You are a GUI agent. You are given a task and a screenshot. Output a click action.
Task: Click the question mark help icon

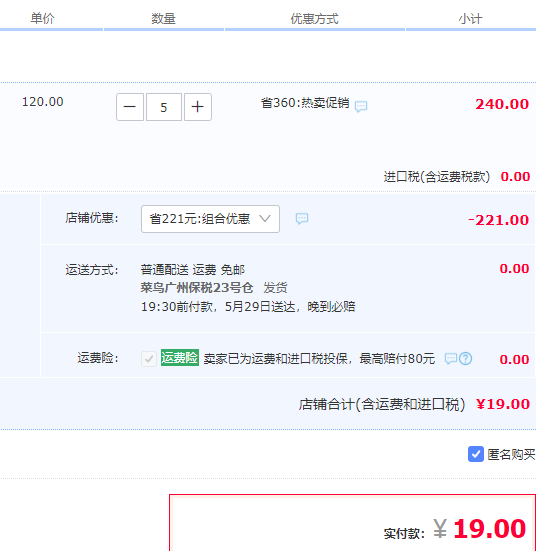(466, 359)
